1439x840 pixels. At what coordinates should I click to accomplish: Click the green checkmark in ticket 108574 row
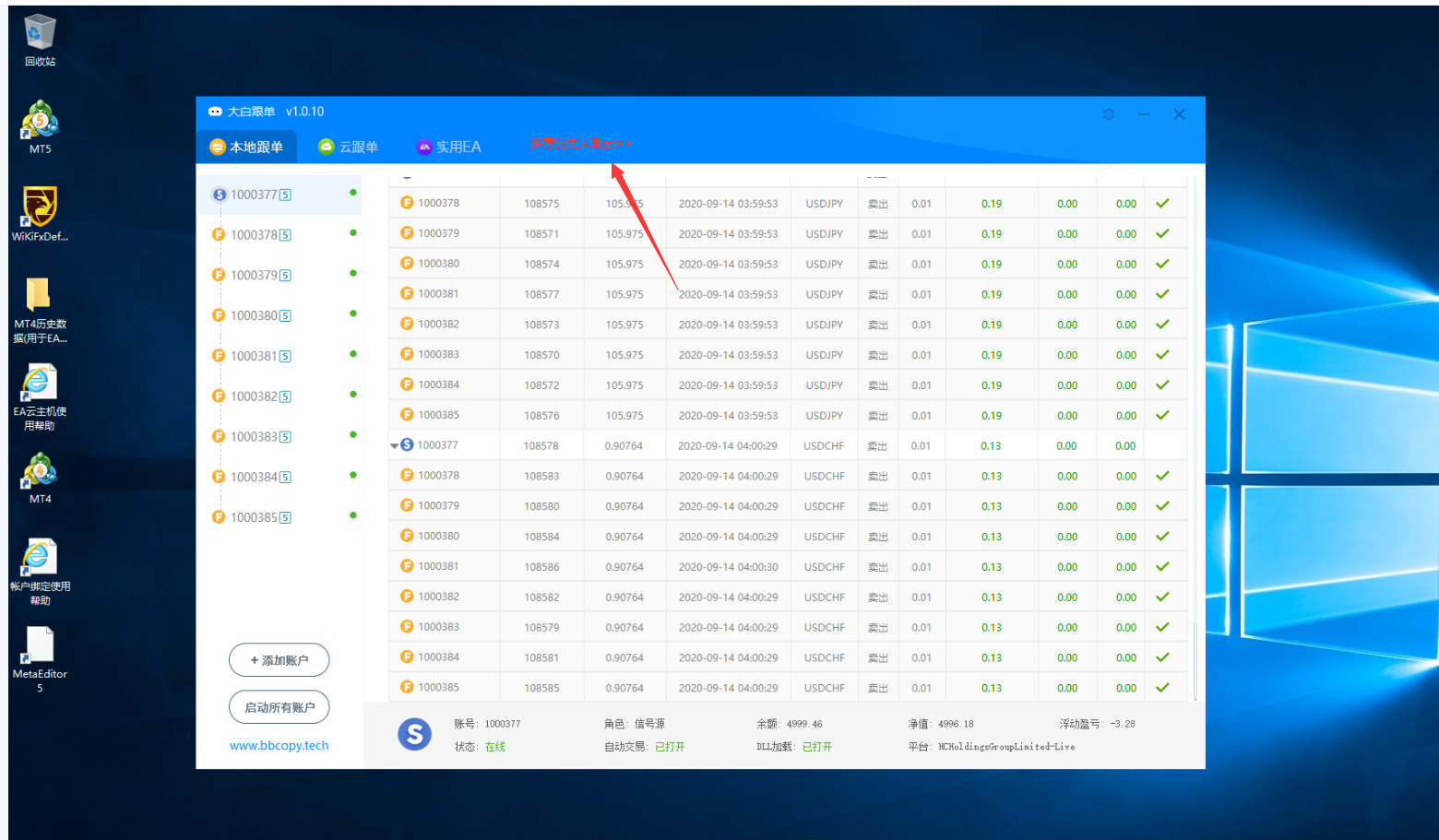(x=1162, y=264)
